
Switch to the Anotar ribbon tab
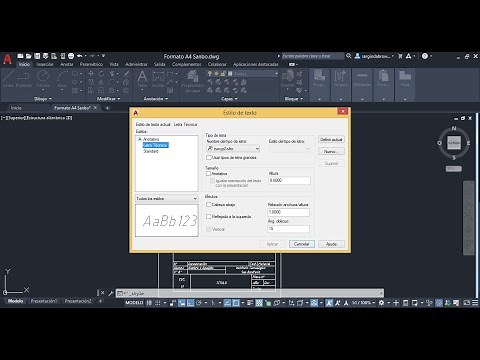point(67,64)
